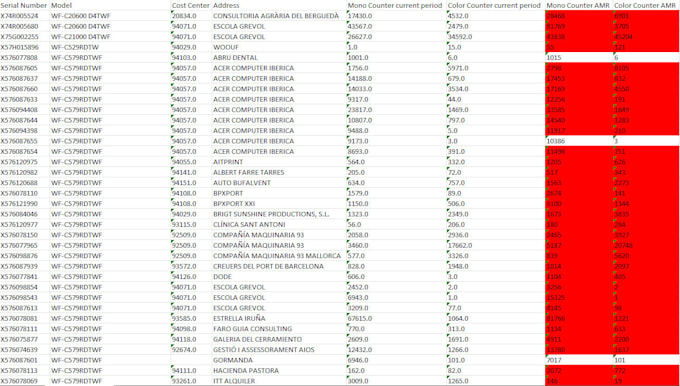This screenshot has width=680, height=386.
Task: Click the Mono Counter AMR header
Action: point(579,6)
